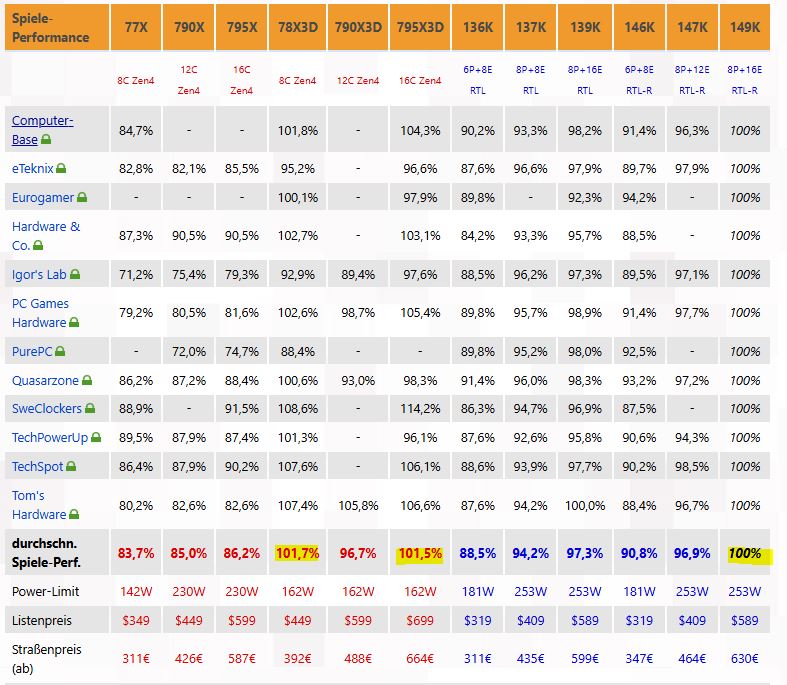Click the lock icon beside PC Games Hardware
This screenshot has height=685, width=787.
point(74,322)
